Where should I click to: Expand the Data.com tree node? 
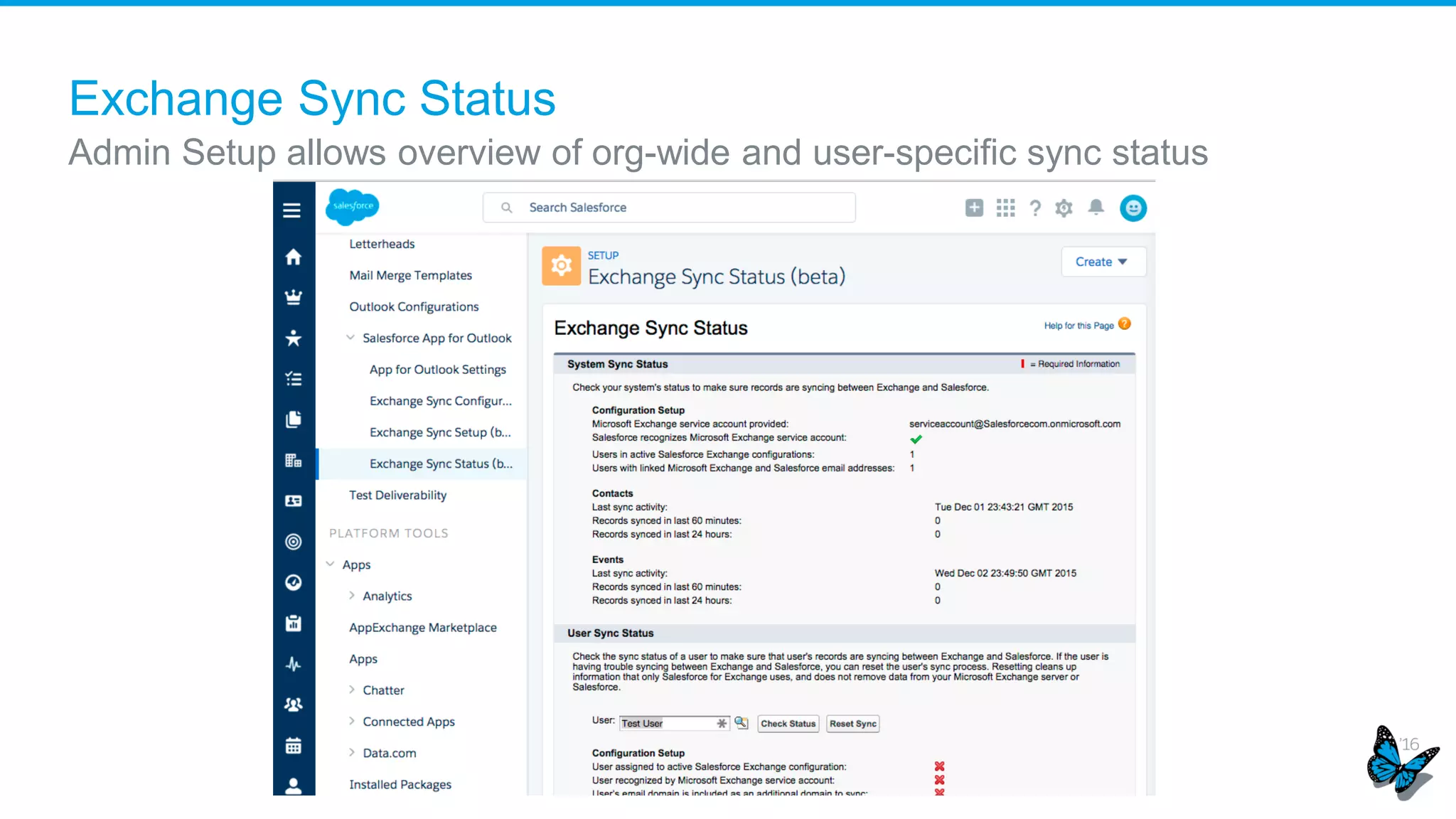point(351,752)
